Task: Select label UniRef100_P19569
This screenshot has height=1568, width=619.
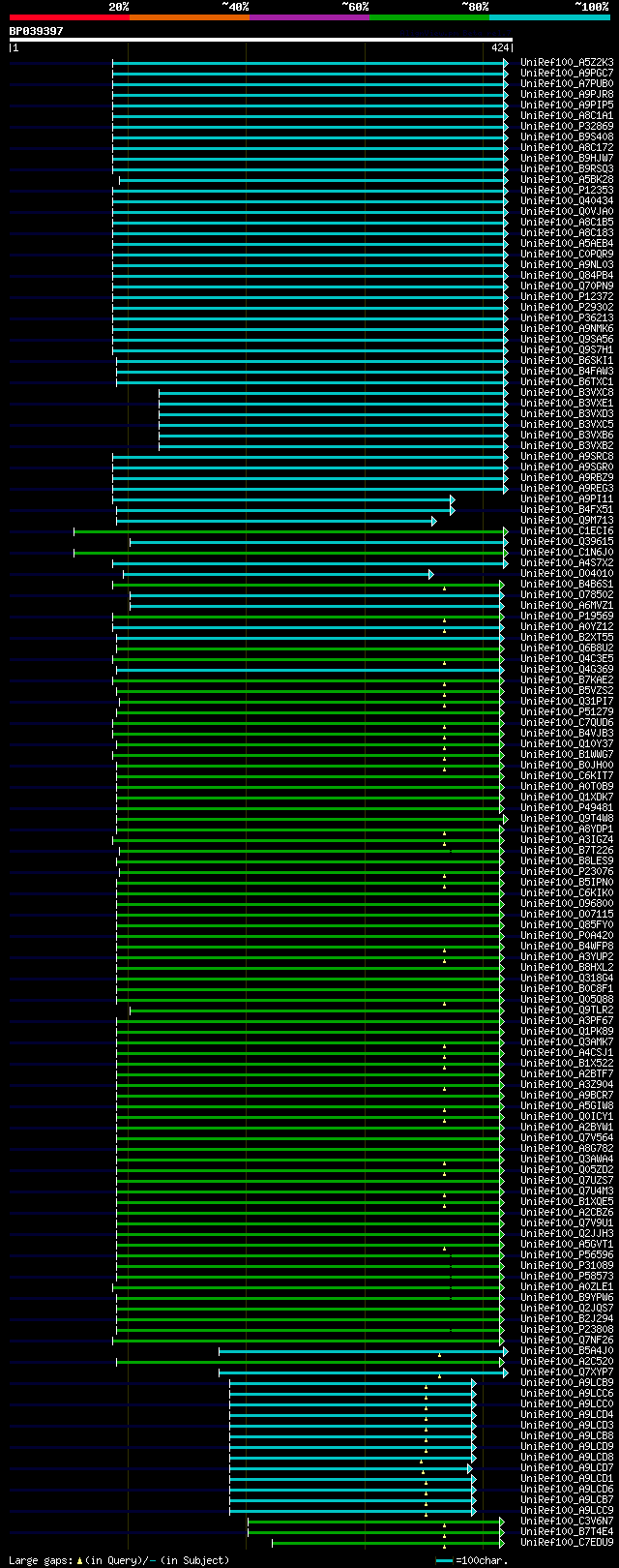Action: (x=567, y=617)
